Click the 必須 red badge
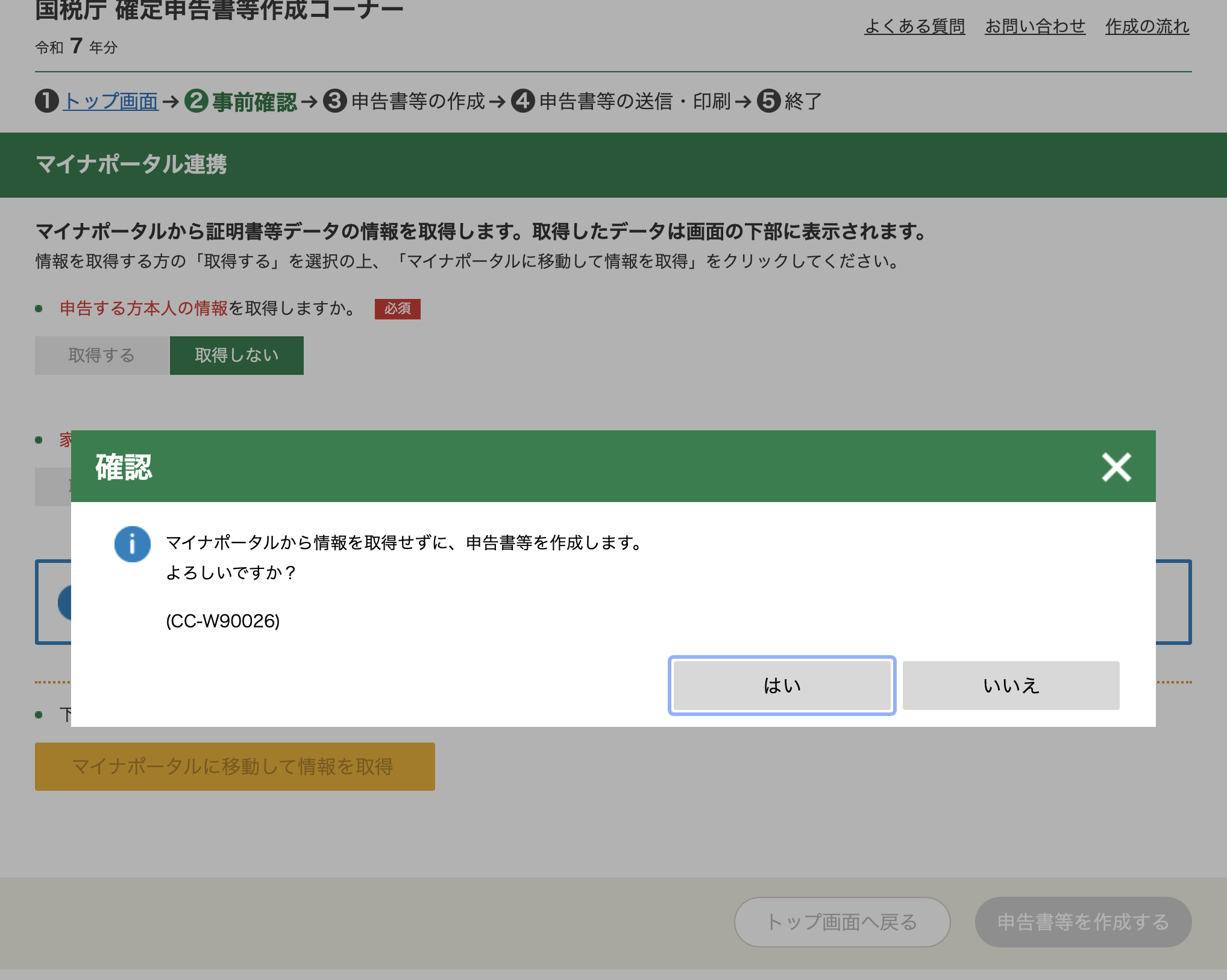This screenshot has height=980, width=1227. (397, 309)
